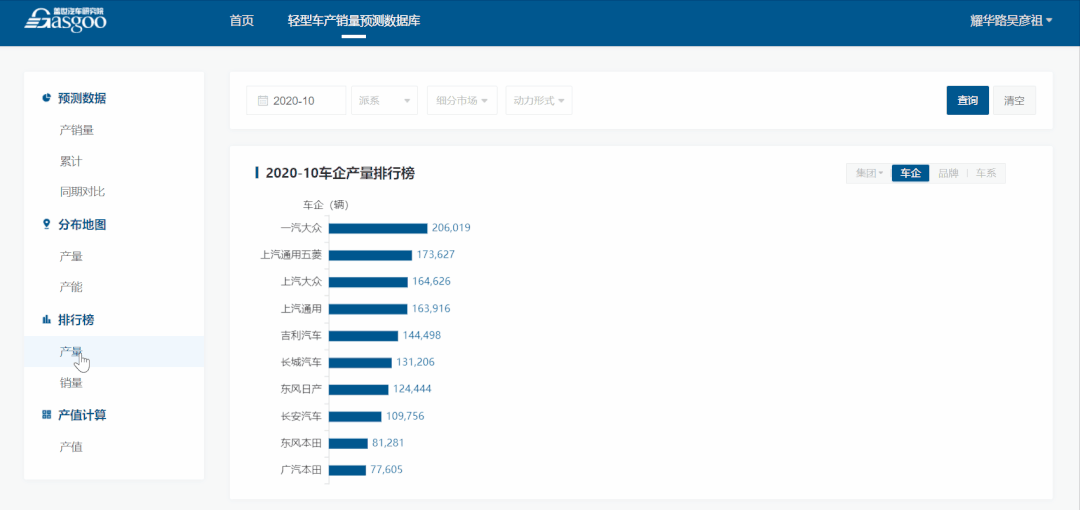
Task: Click the value 131,206
Action: point(415,362)
